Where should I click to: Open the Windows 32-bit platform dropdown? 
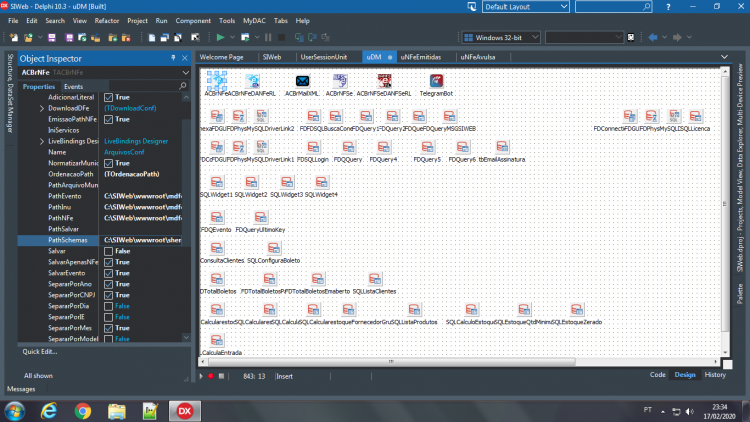coord(535,37)
